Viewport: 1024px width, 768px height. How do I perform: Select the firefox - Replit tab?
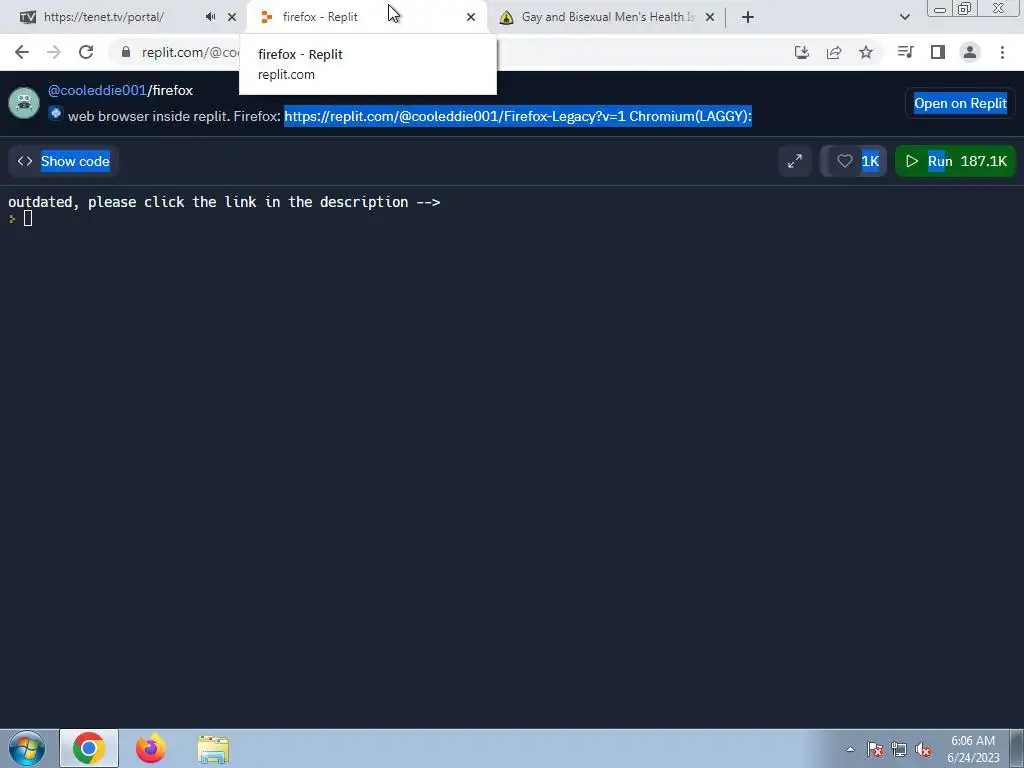[x=366, y=17]
